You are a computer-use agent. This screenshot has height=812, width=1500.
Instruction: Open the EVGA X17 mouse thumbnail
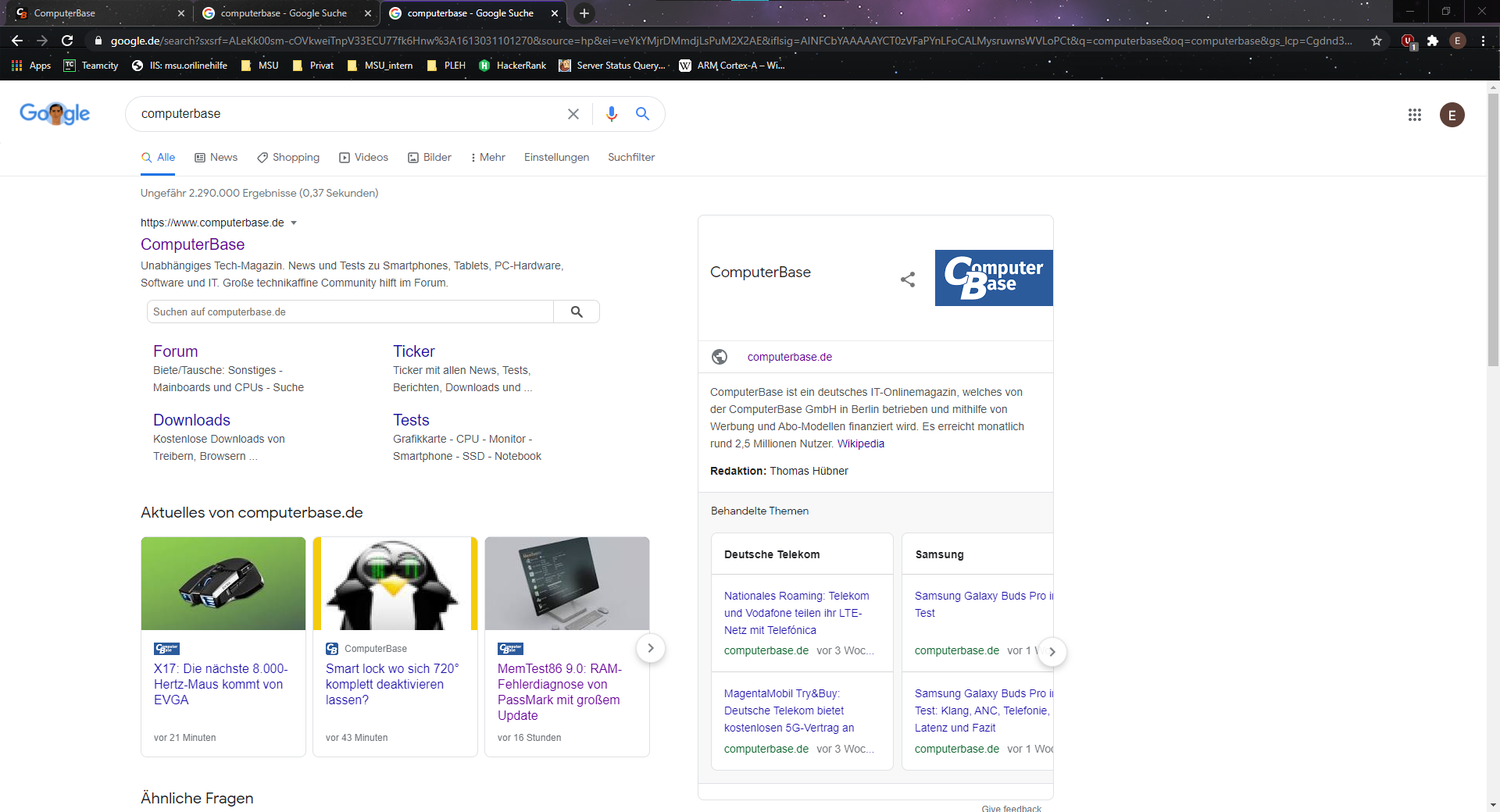coord(223,583)
